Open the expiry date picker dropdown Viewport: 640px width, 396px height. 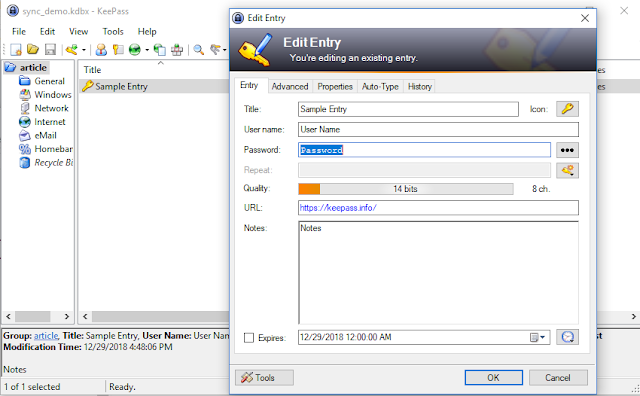(x=538, y=337)
